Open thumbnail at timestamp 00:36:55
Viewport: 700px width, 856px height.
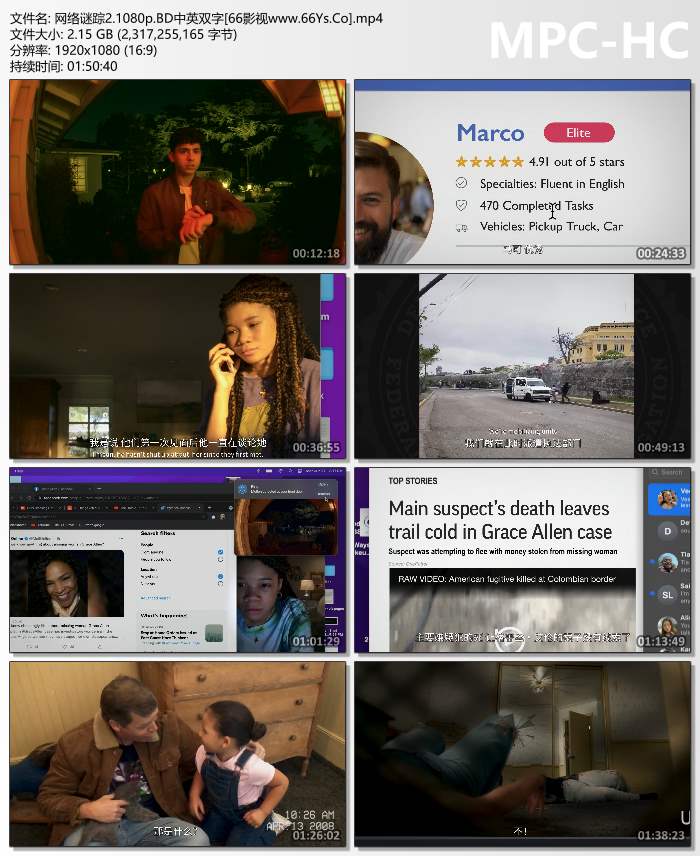(x=178, y=366)
